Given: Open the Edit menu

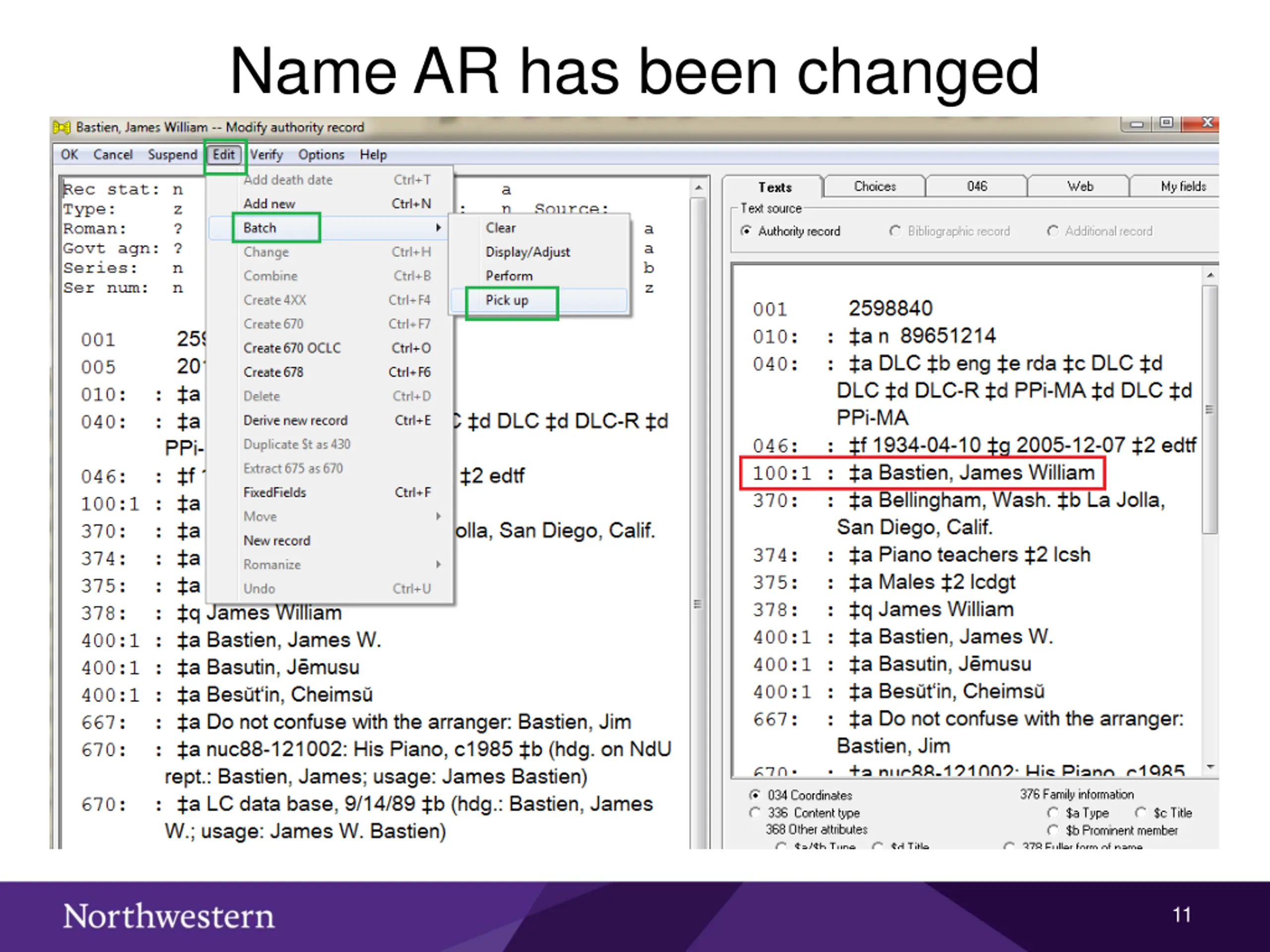Looking at the screenshot, I should [x=224, y=154].
